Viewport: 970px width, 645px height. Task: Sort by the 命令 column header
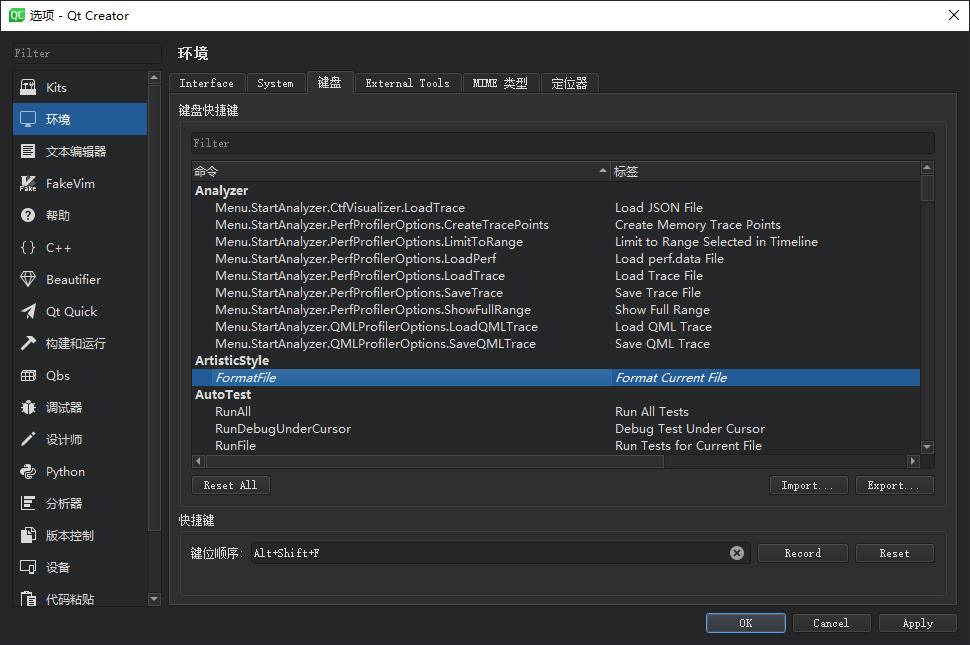(x=401, y=171)
